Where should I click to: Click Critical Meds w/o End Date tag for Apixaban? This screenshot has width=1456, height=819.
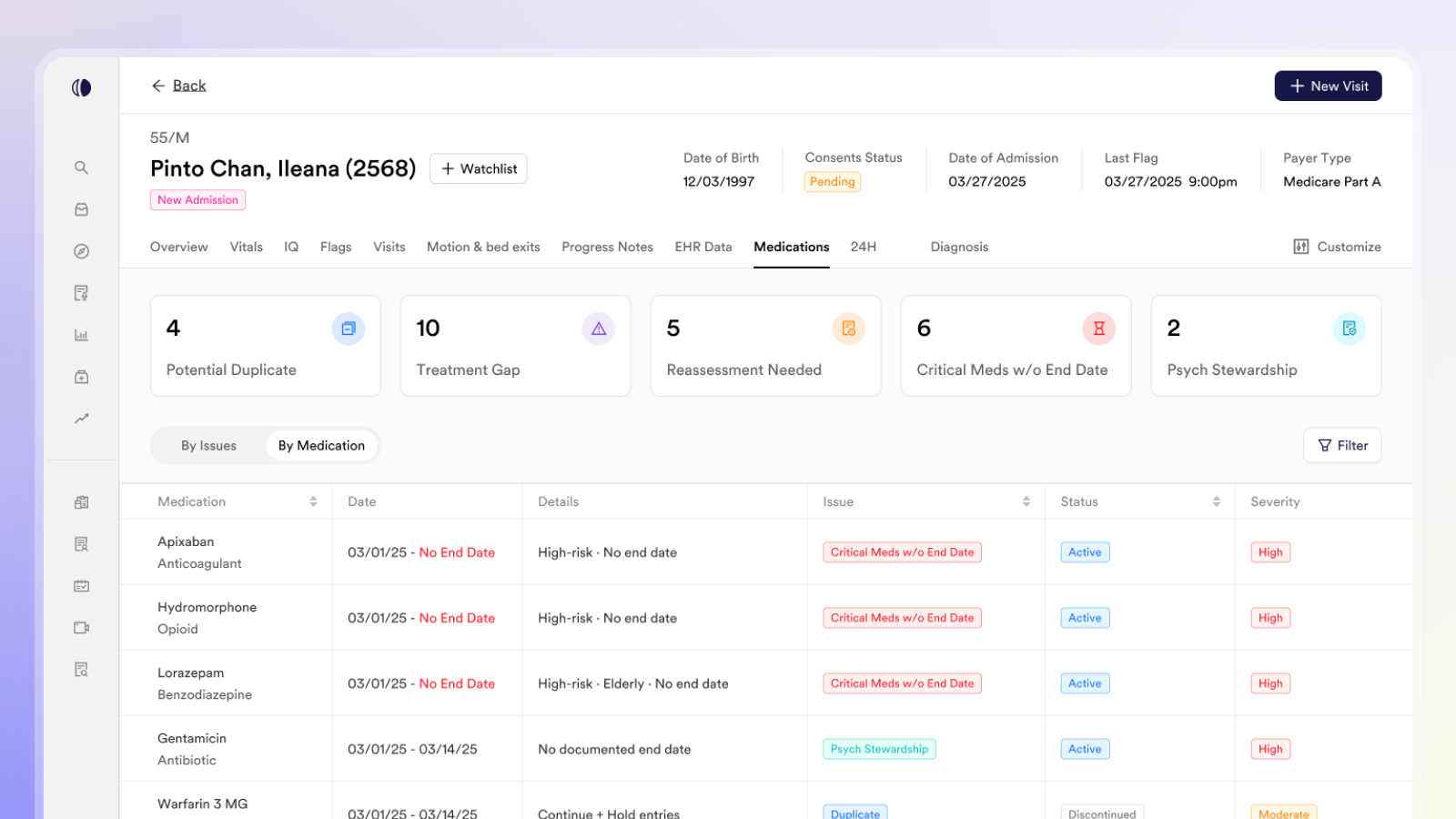(903, 552)
